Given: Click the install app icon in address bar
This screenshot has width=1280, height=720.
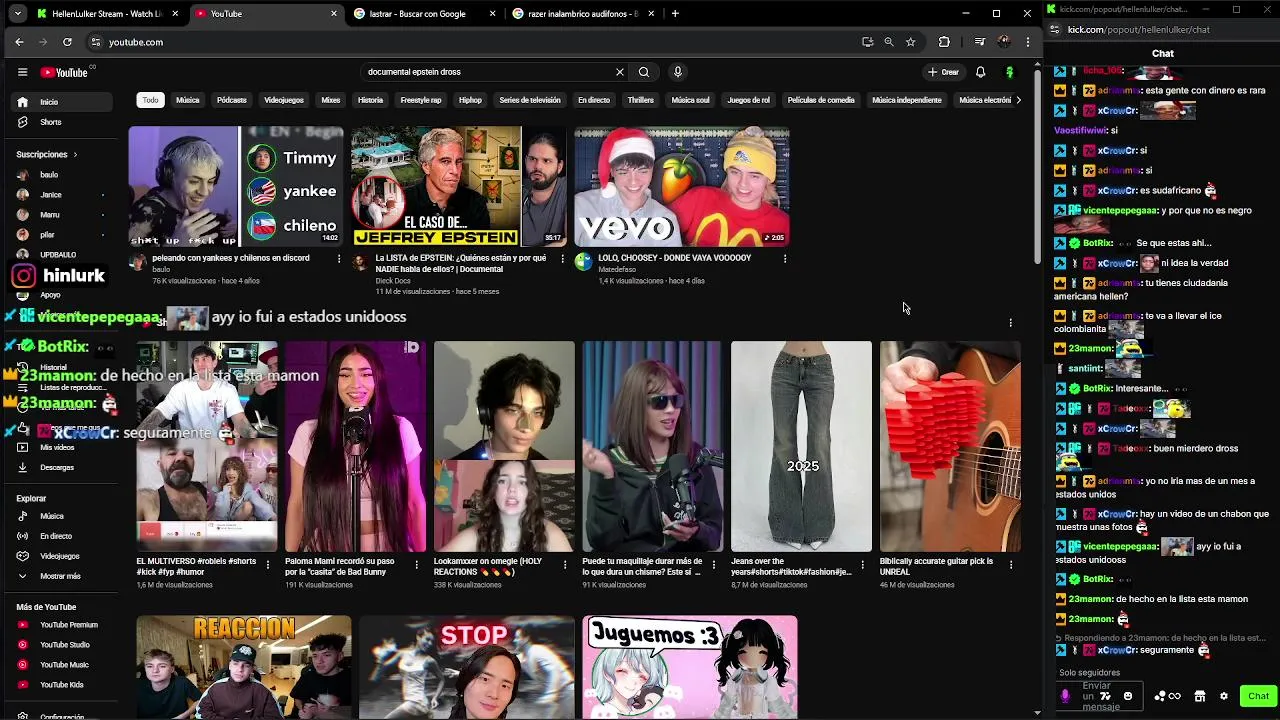Looking at the screenshot, I should (867, 42).
